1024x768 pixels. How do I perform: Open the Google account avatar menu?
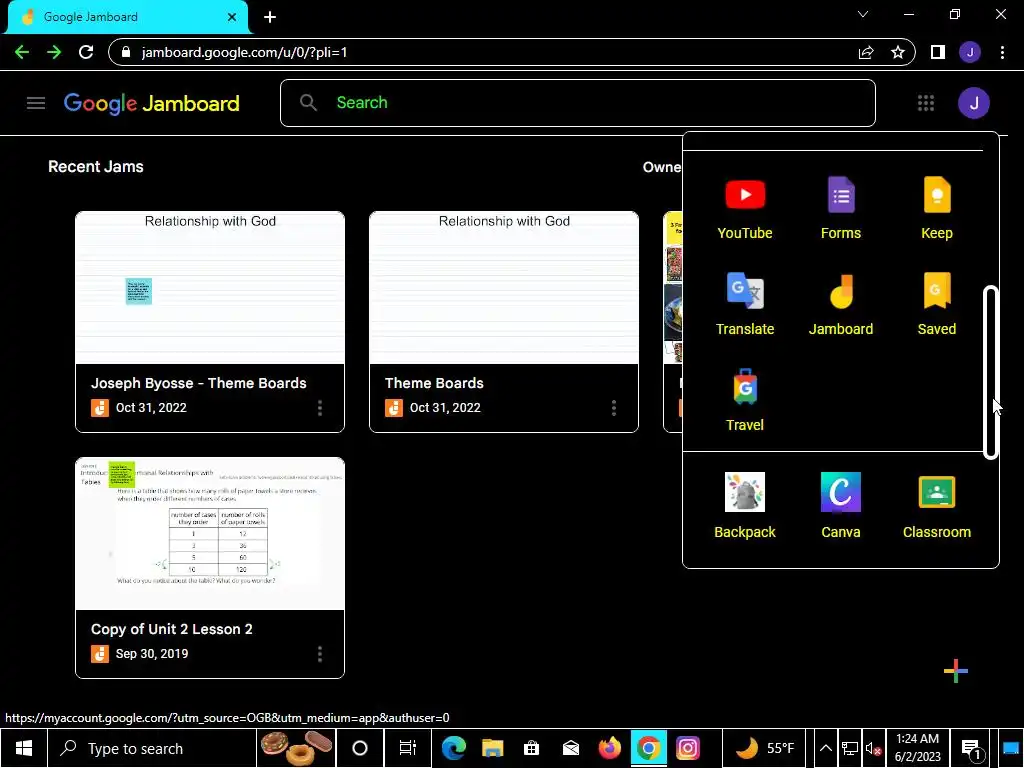(x=973, y=103)
